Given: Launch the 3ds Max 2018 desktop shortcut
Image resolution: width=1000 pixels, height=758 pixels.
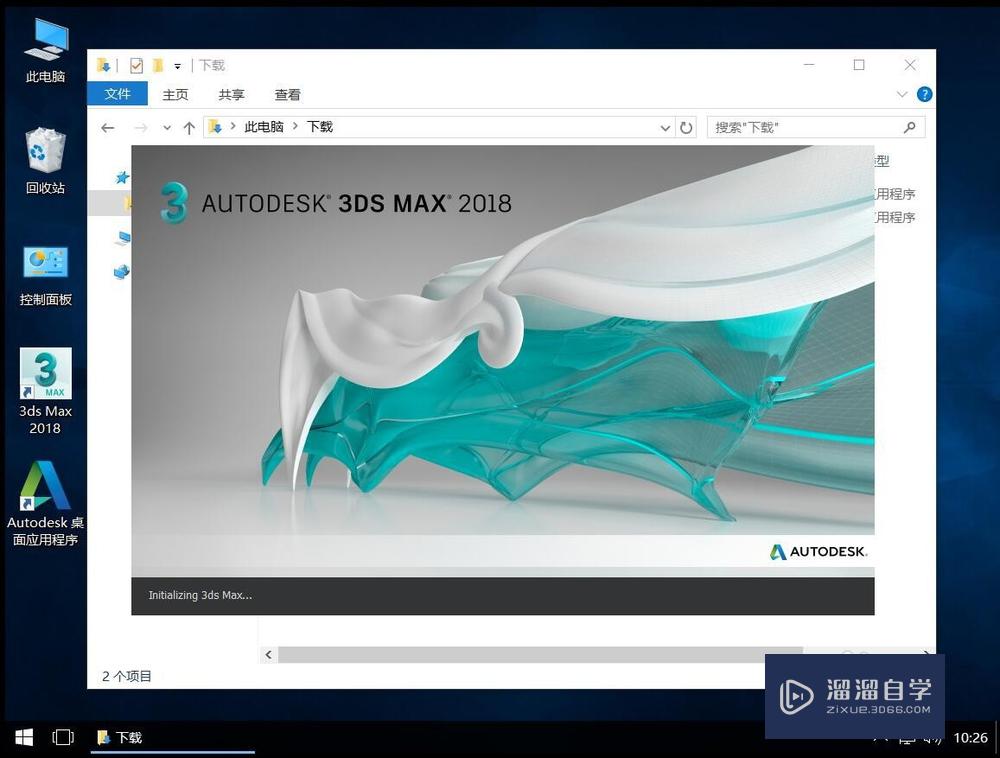Looking at the screenshot, I should click(45, 391).
